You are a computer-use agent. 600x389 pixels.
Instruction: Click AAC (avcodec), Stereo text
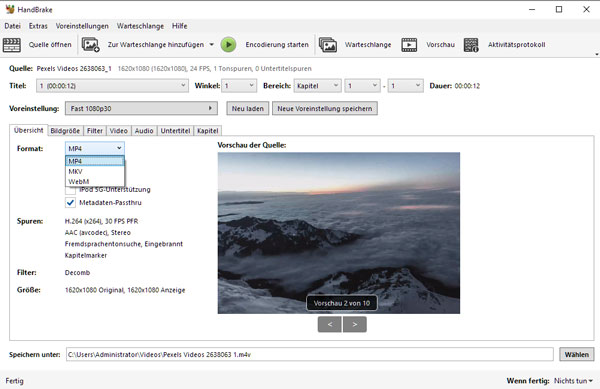click(x=98, y=233)
